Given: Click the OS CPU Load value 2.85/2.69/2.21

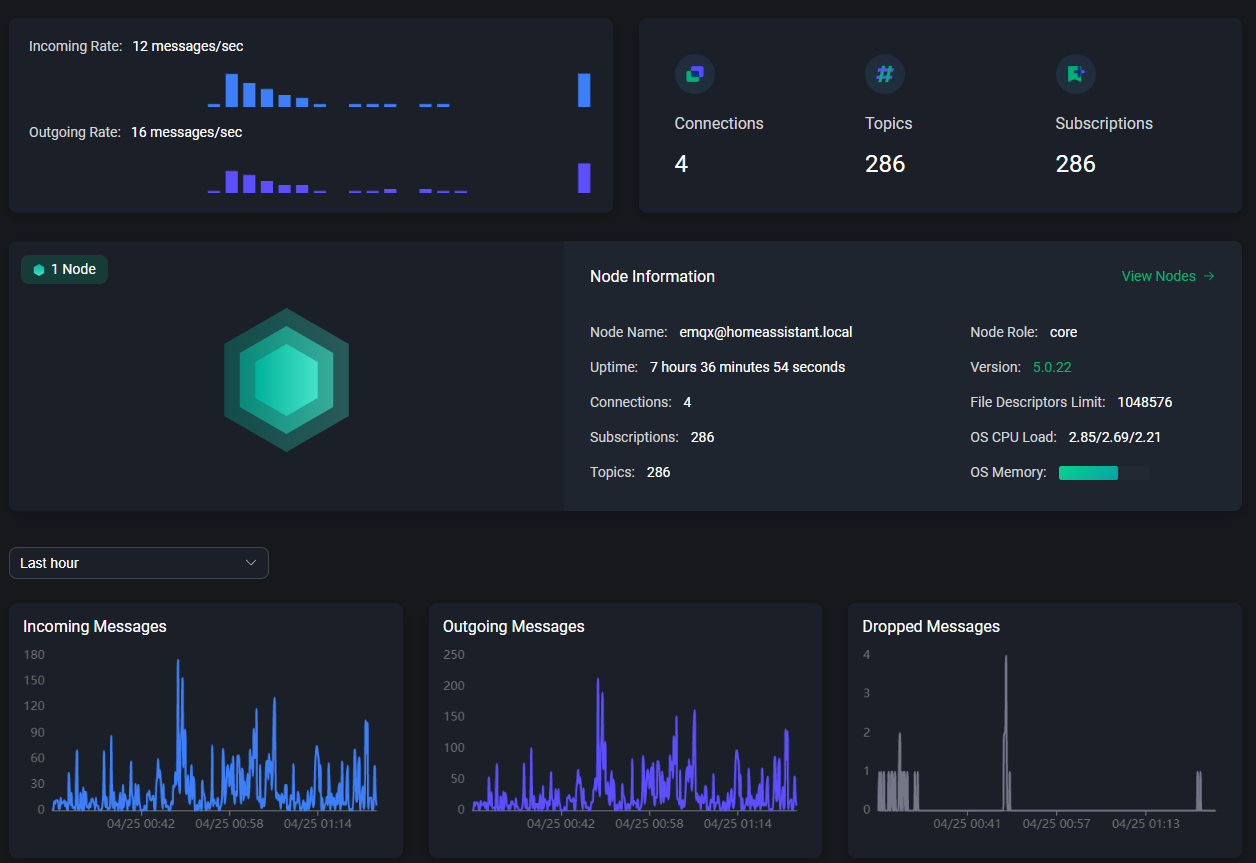Looking at the screenshot, I should click(1115, 437).
